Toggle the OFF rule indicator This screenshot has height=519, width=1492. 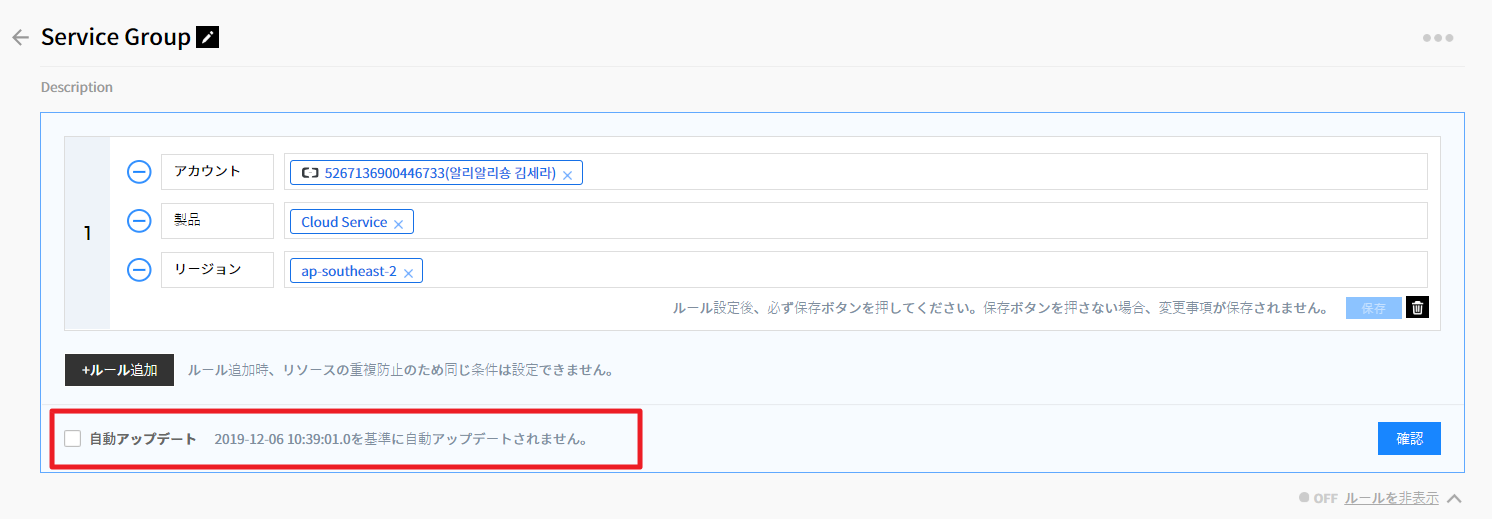[1317, 498]
